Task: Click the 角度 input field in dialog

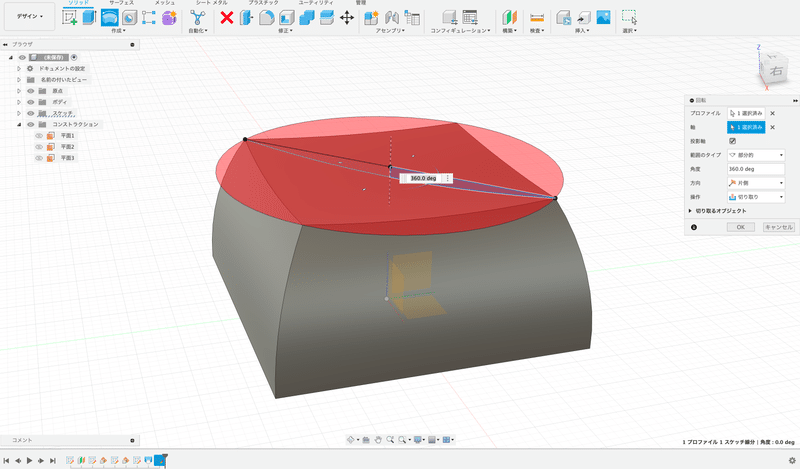Action: tap(756, 169)
